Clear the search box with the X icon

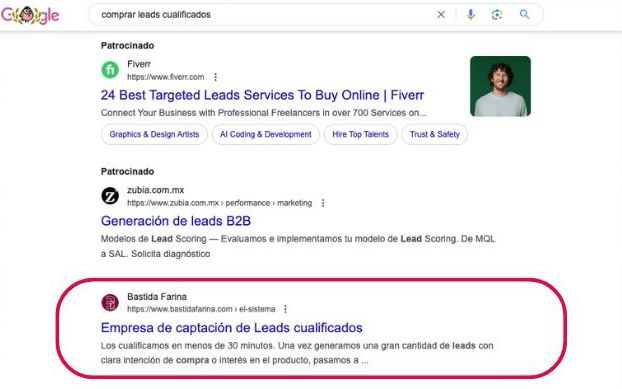[441, 15]
